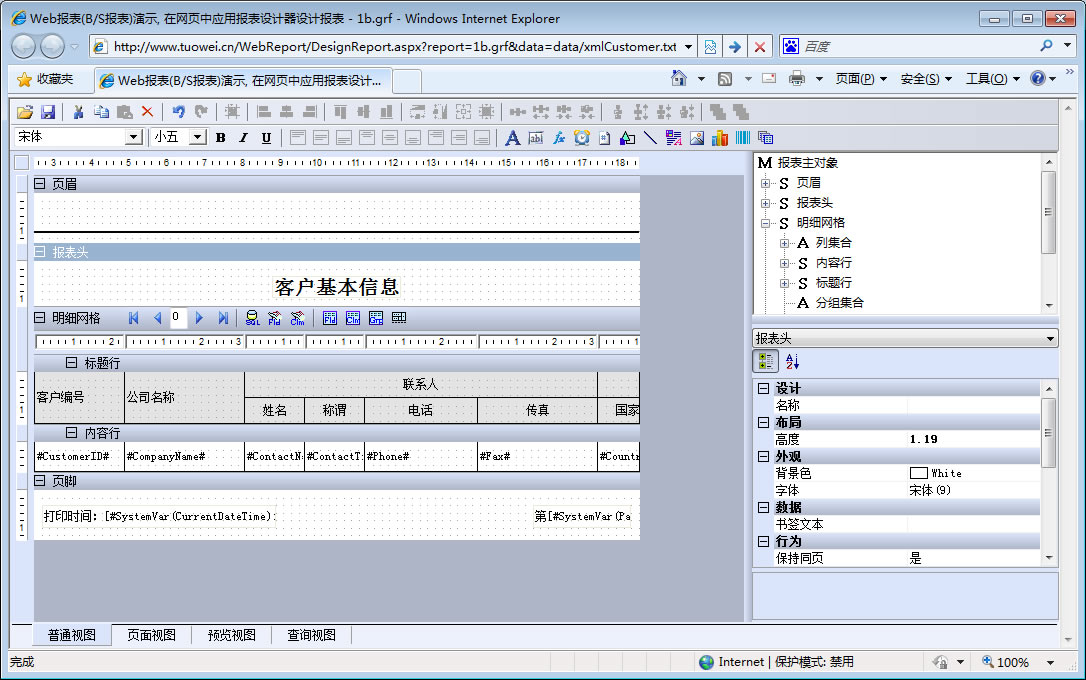Image resolution: width=1086 pixels, height=680 pixels.
Task: Click the White background color swatch
Action: coord(918,473)
